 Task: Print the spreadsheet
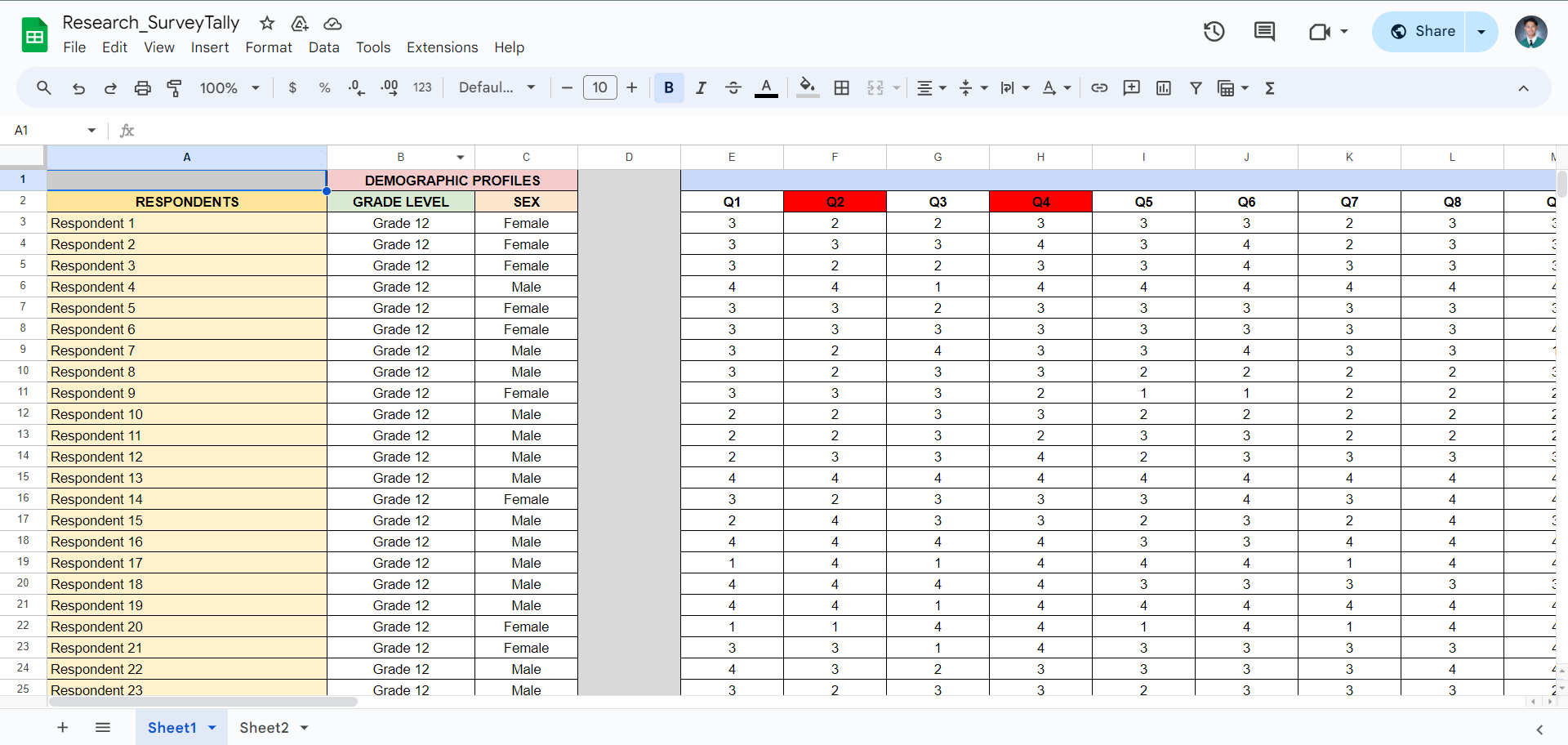(143, 87)
